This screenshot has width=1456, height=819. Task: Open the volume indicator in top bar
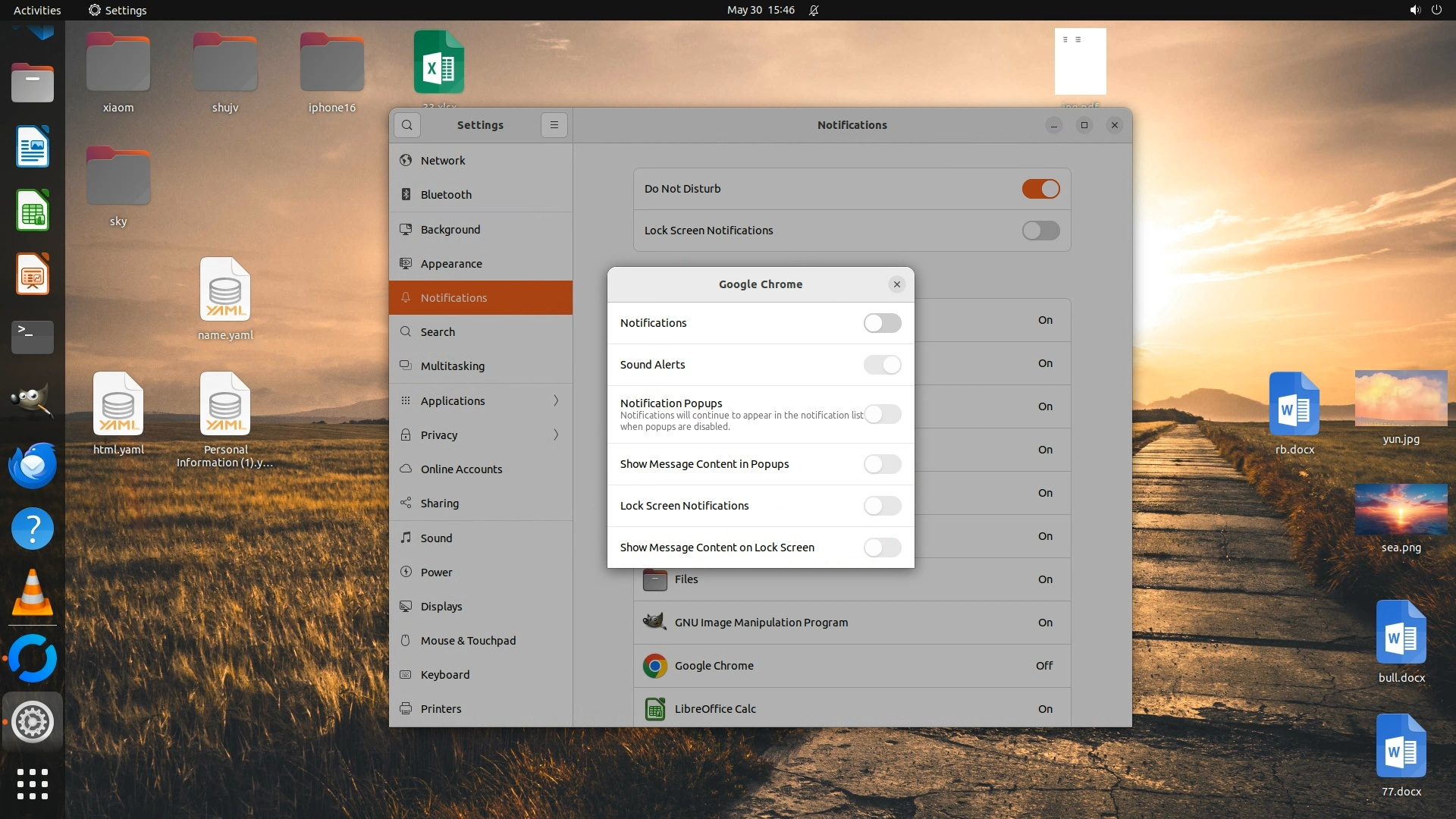point(1414,10)
